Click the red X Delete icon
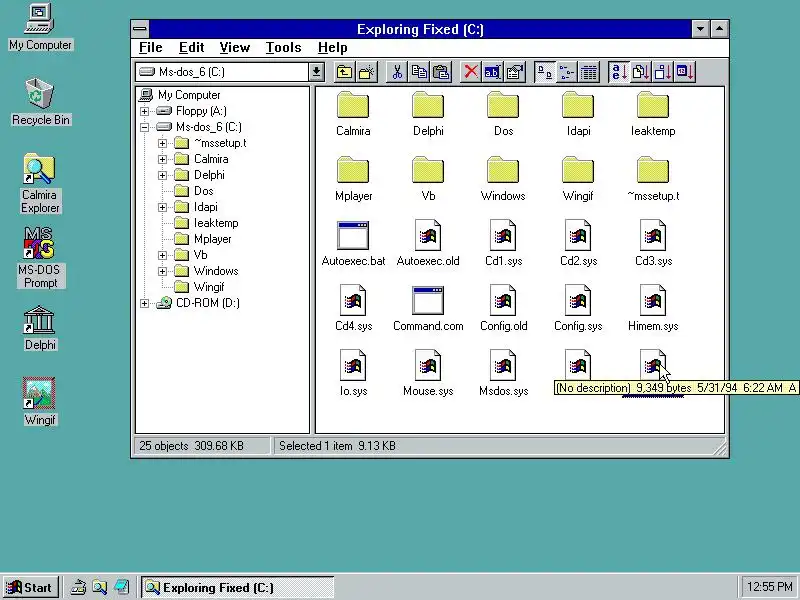Screen dimensions: 800x600 click(x=470, y=72)
